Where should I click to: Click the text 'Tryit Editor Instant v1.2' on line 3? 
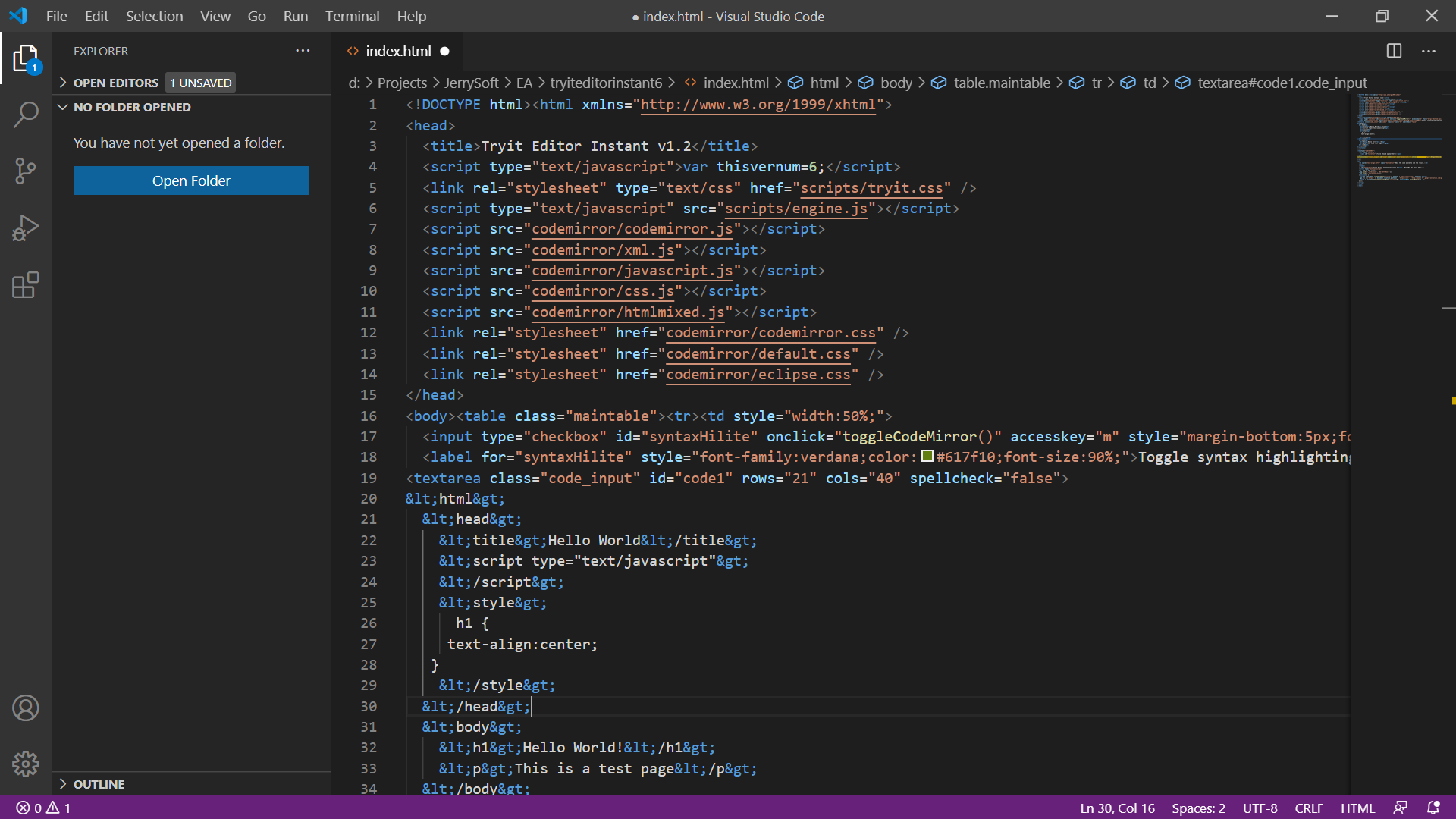(x=586, y=146)
